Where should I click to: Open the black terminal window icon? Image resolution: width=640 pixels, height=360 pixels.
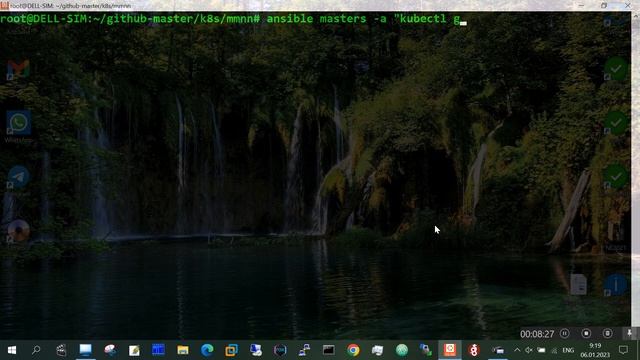click(329, 350)
